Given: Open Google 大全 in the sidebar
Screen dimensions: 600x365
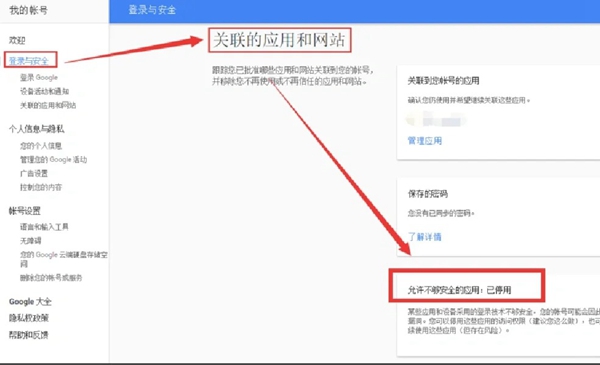Looking at the screenshot, I should [x=30, y=302].
